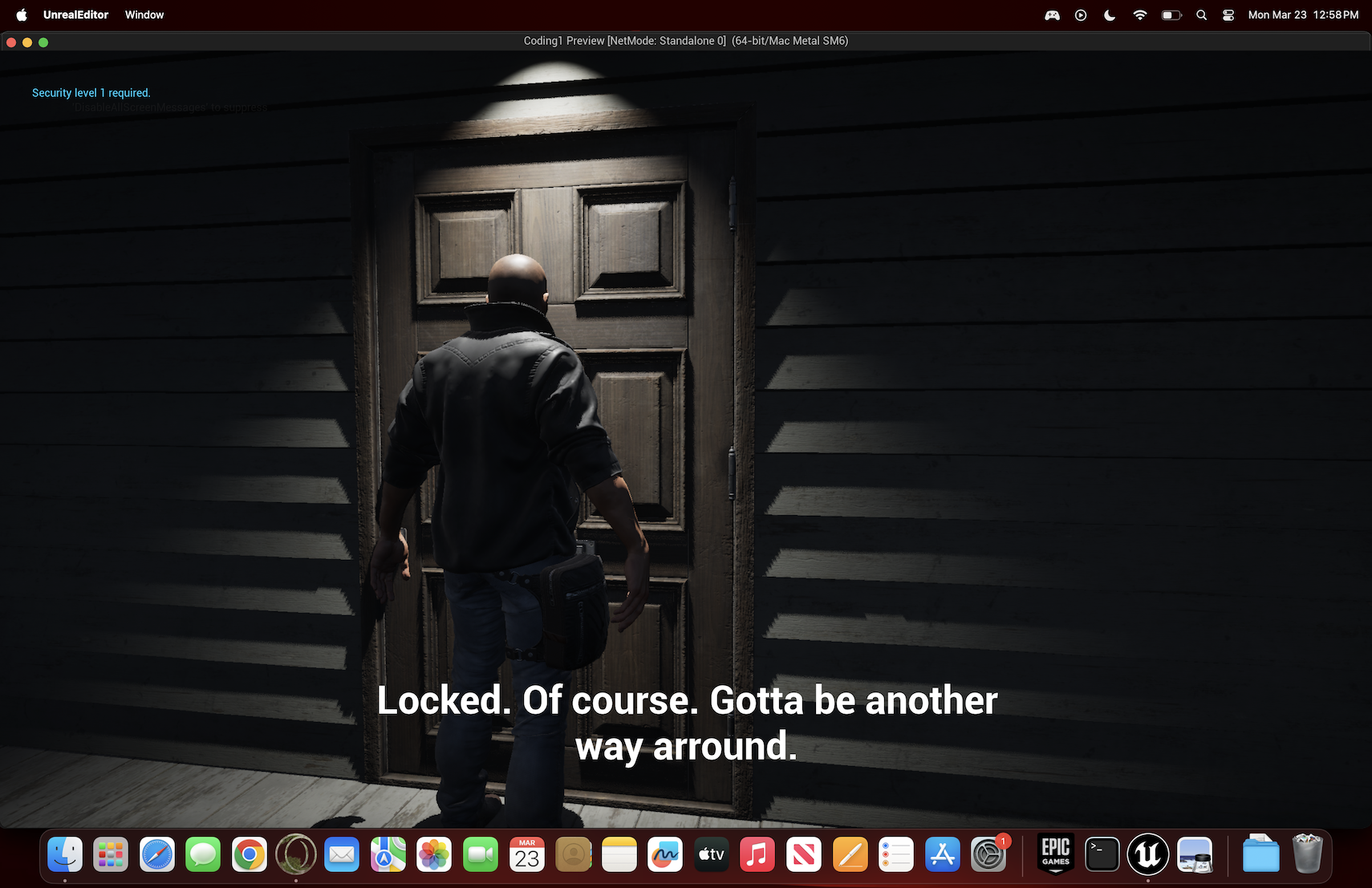Viewport: 1372px width, 888px height.
Task: Open the Apple menu
Action: click(22, 14)
